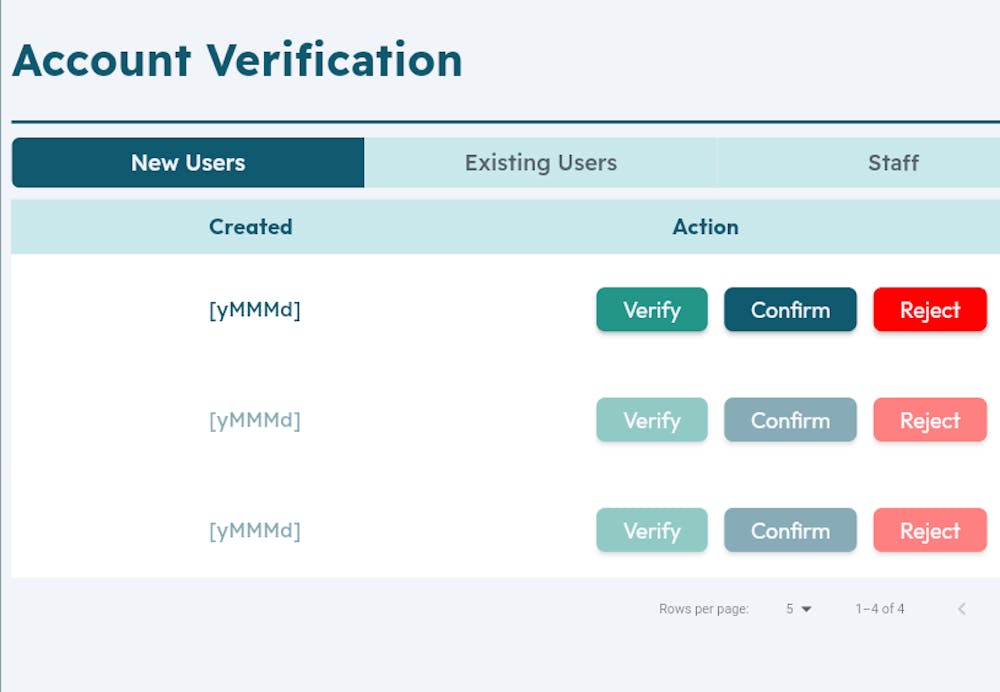The image size is (1000, 692).
Task: Reject the first row's user
Action: 929,310
